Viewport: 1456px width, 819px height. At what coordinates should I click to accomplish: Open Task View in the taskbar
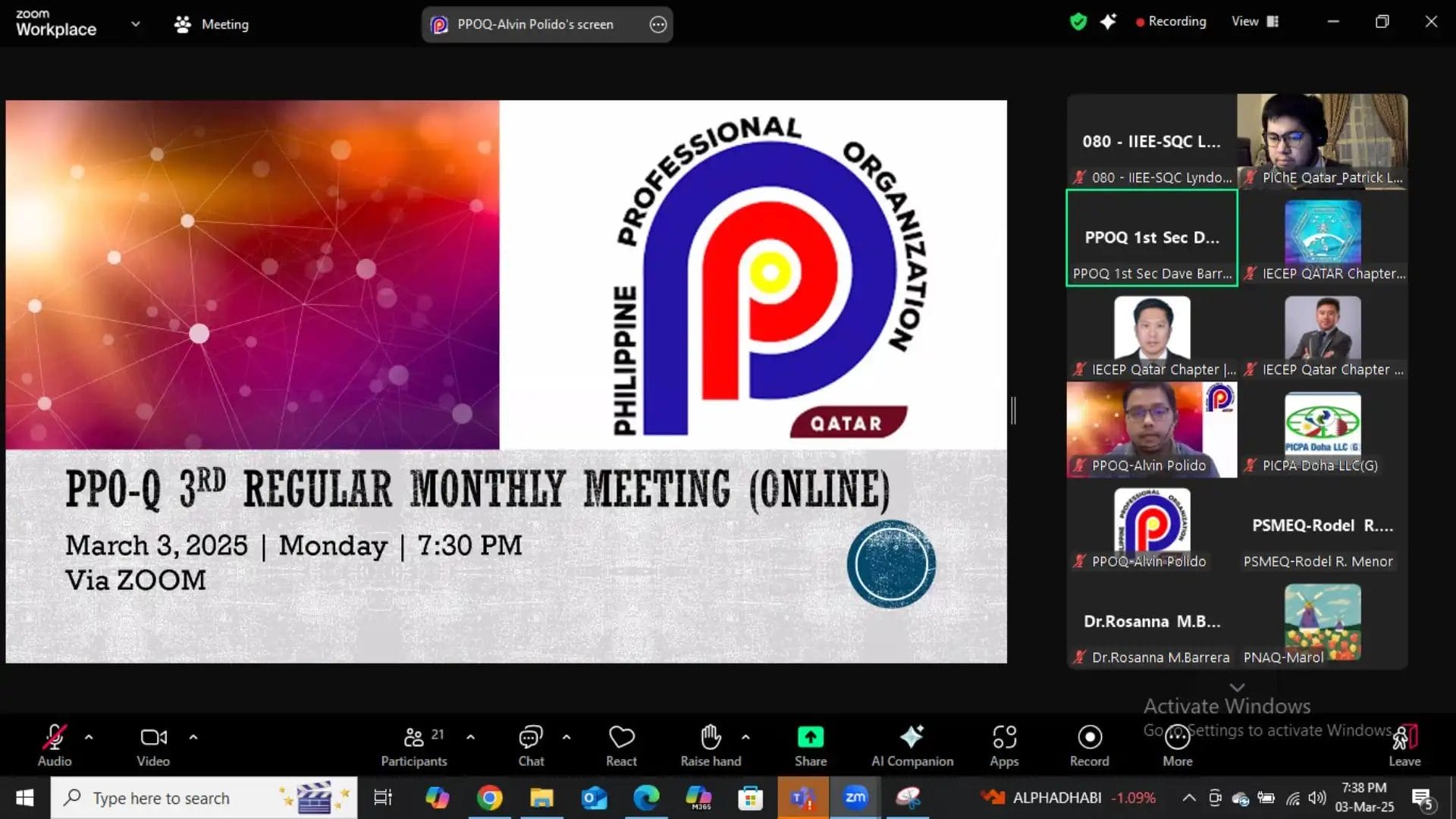pos(383,798)
